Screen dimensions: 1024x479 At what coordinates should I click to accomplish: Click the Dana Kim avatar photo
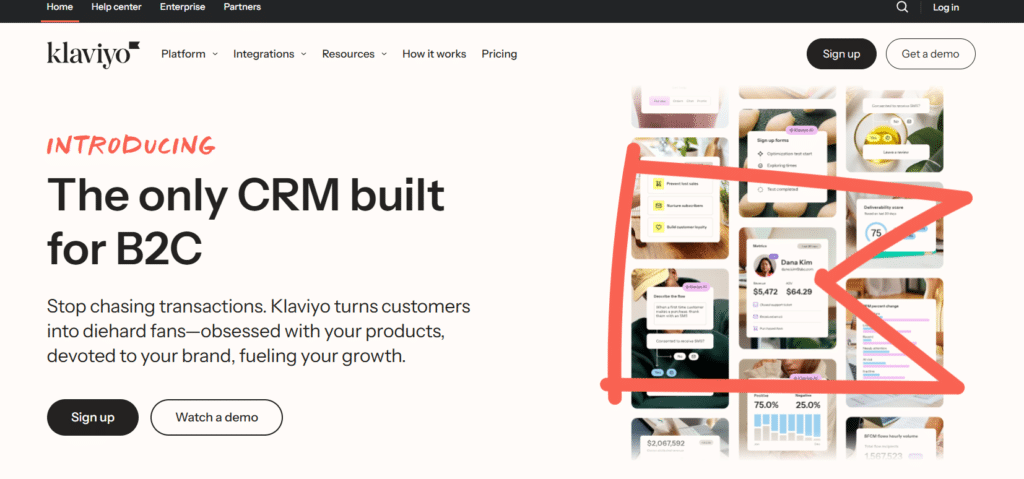pos(764,265)
